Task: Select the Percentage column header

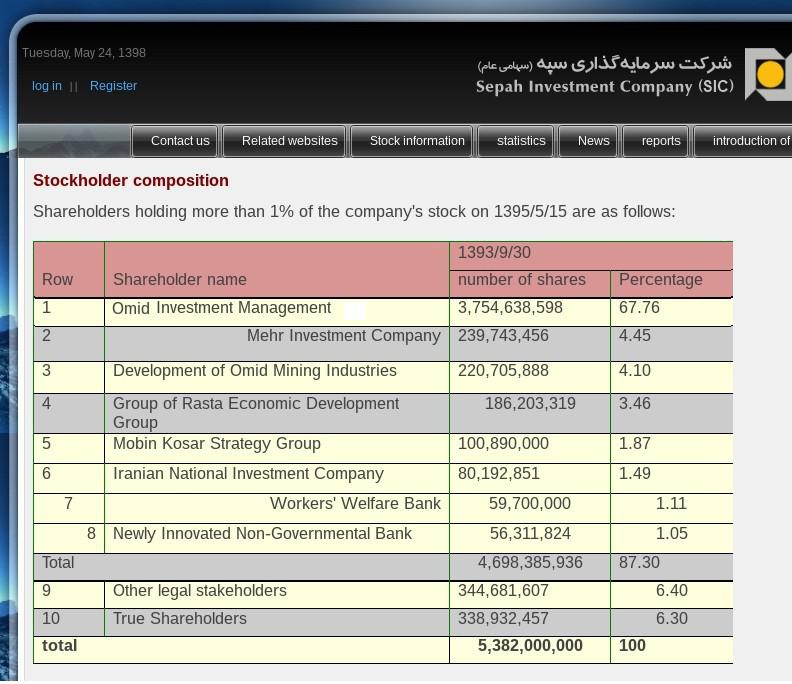Action: (x=672, y=284)
